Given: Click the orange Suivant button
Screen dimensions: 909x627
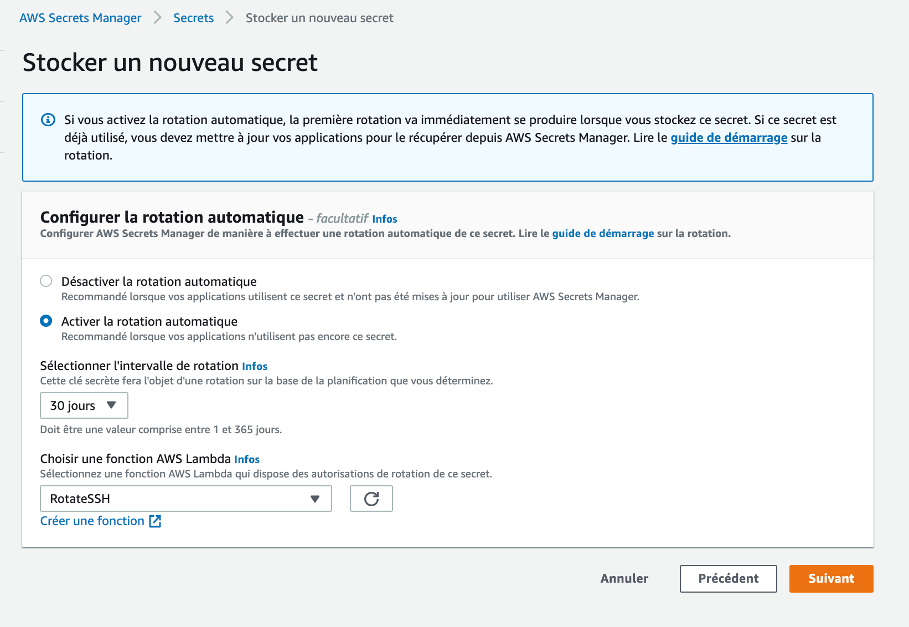Looking at the screenshot, I should (831, 578).
